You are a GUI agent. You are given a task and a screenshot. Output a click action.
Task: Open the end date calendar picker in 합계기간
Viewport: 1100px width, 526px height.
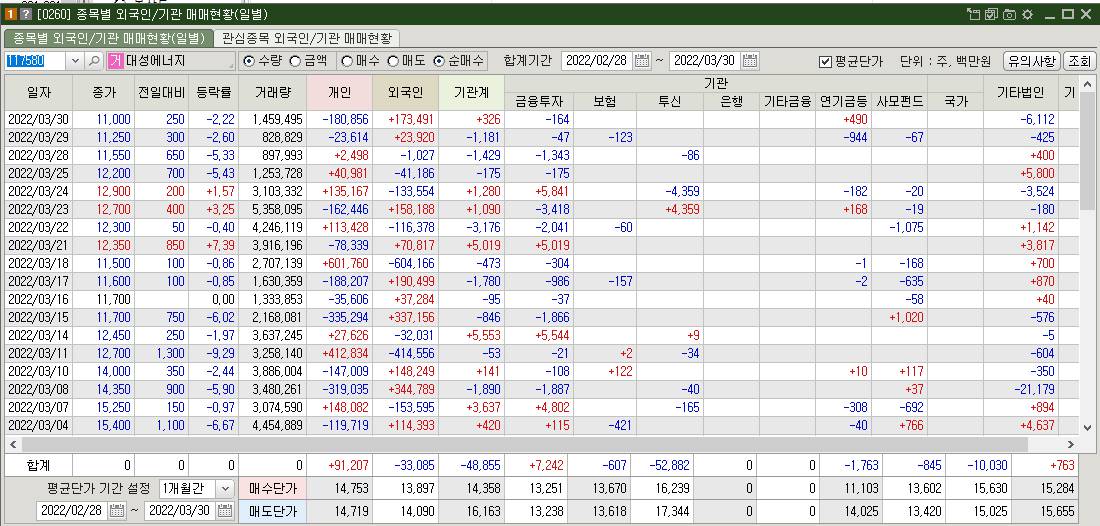pos(749,61)
